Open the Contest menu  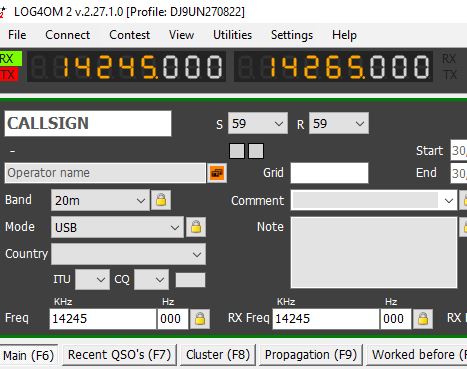point(129,35)
